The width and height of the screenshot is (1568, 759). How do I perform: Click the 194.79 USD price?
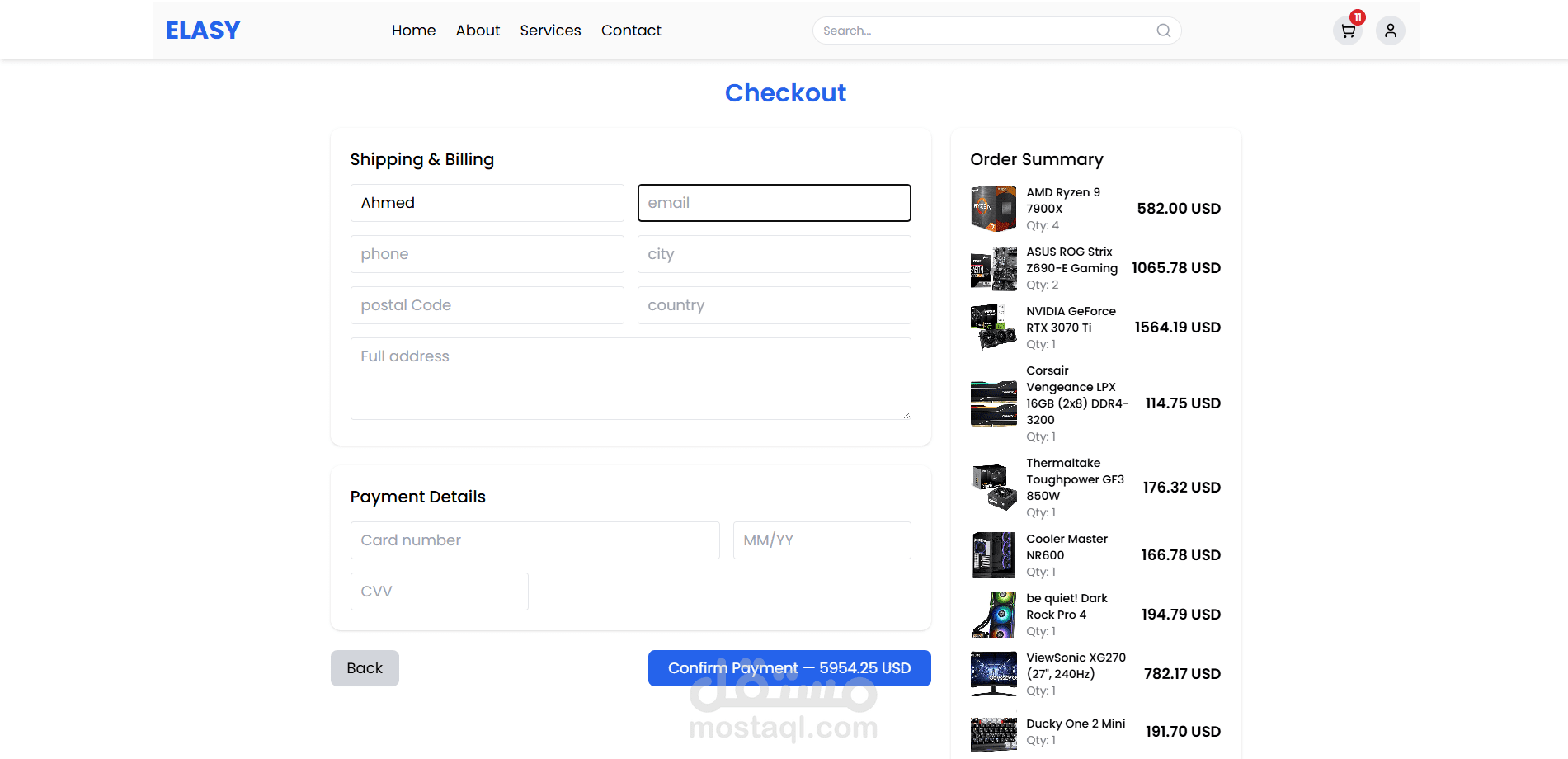click(1181, 615)
